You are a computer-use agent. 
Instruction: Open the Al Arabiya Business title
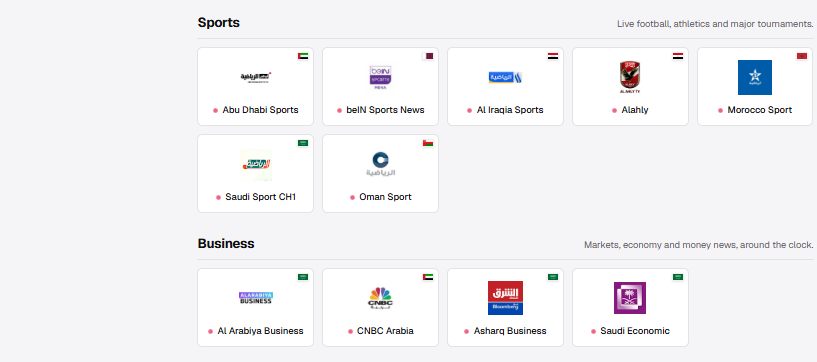[261, 331]
